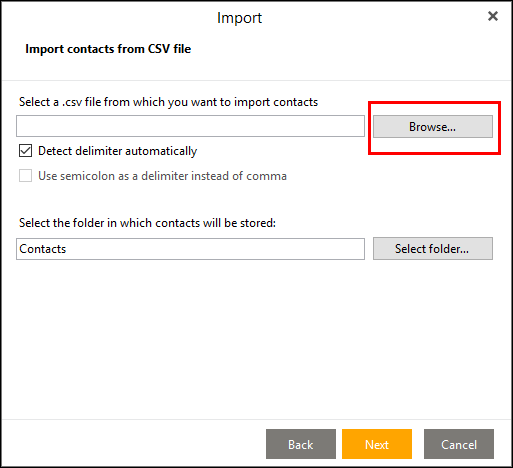Uncheck the Detect delimiter automatically checkbox
Screen dimensions: 513x468
(x=26, y=151)
